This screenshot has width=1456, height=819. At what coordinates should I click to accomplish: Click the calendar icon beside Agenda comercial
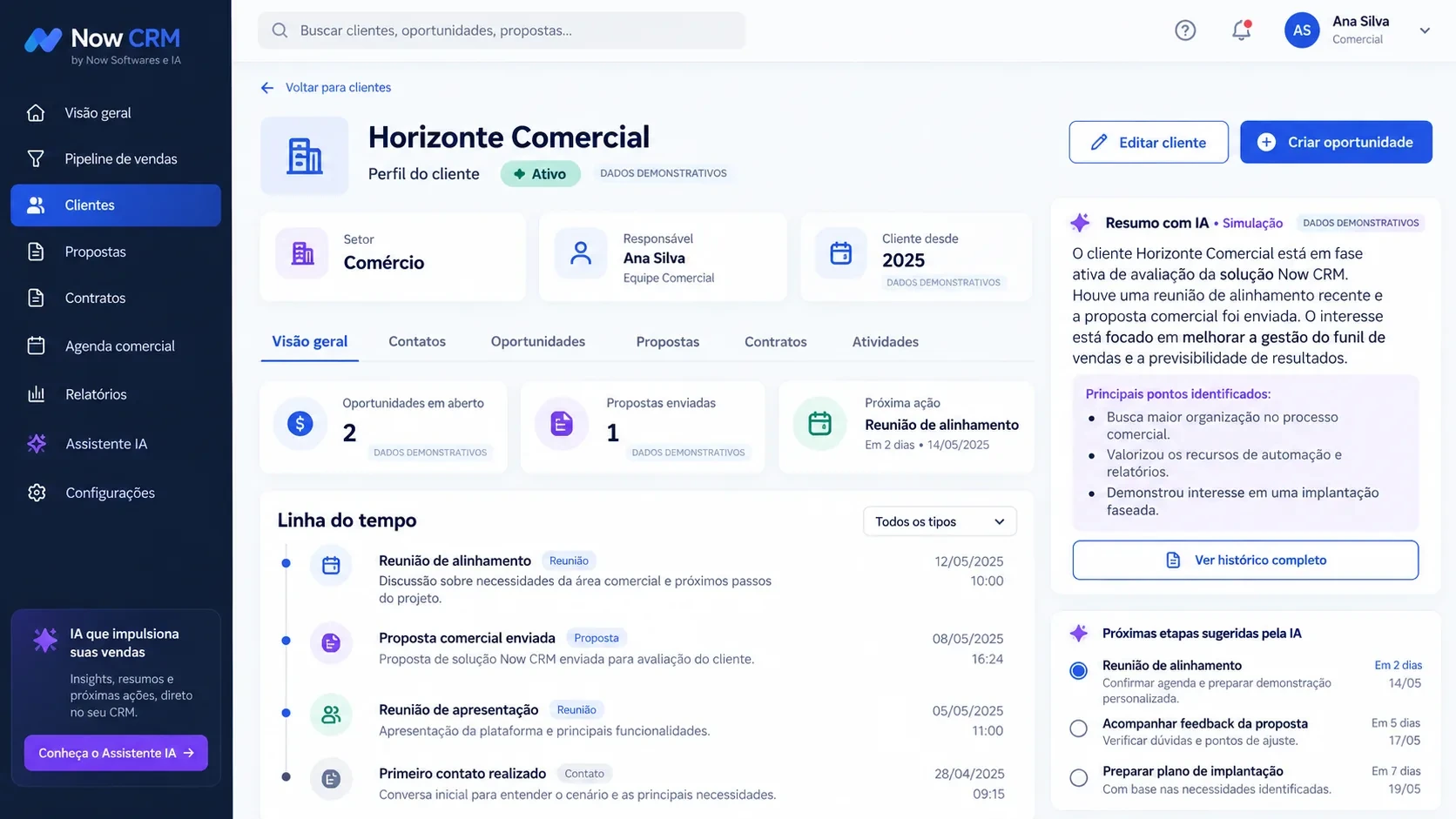(36, 346)
